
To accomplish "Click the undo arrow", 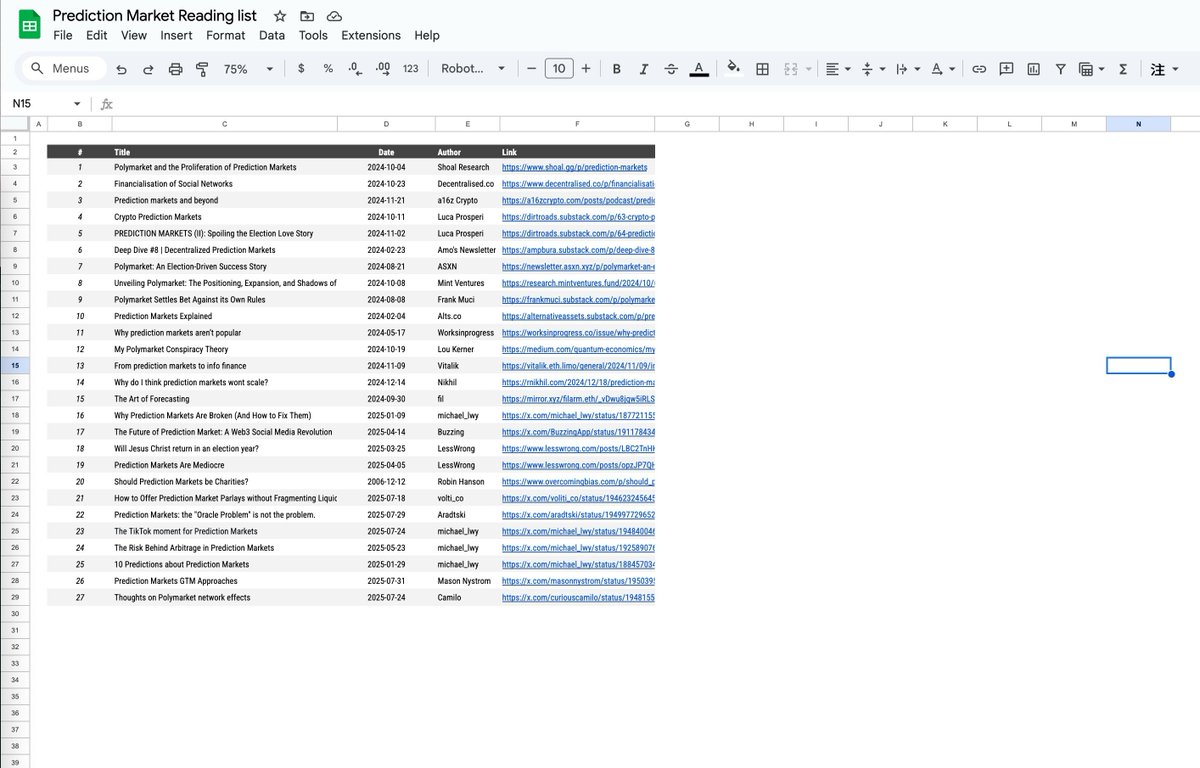I will tap(122, 69).
